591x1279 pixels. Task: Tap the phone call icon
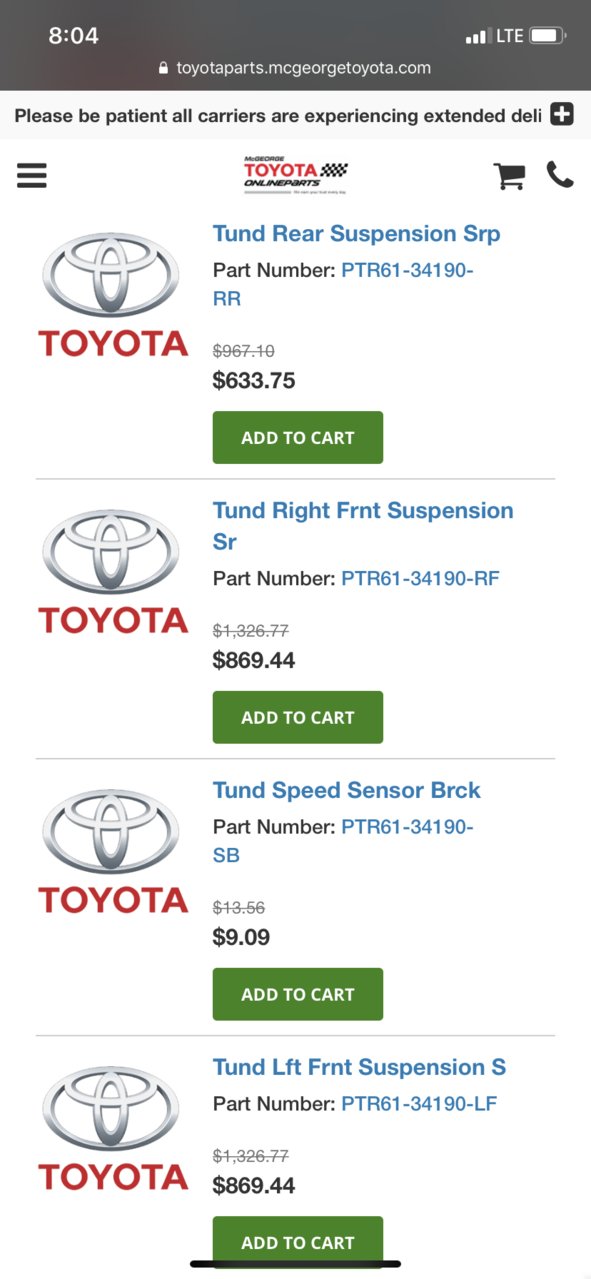(x=560, y=175)
